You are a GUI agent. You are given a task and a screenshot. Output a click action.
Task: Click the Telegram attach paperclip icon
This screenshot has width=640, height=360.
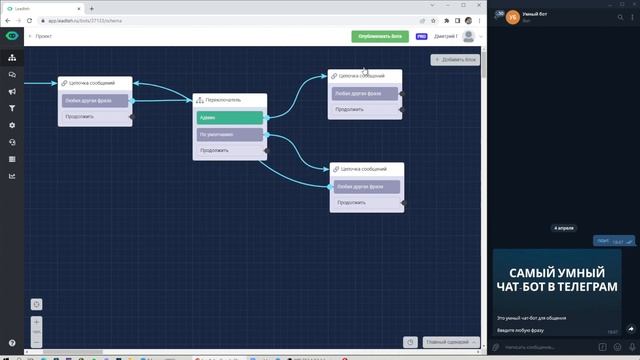coord(496,347)
